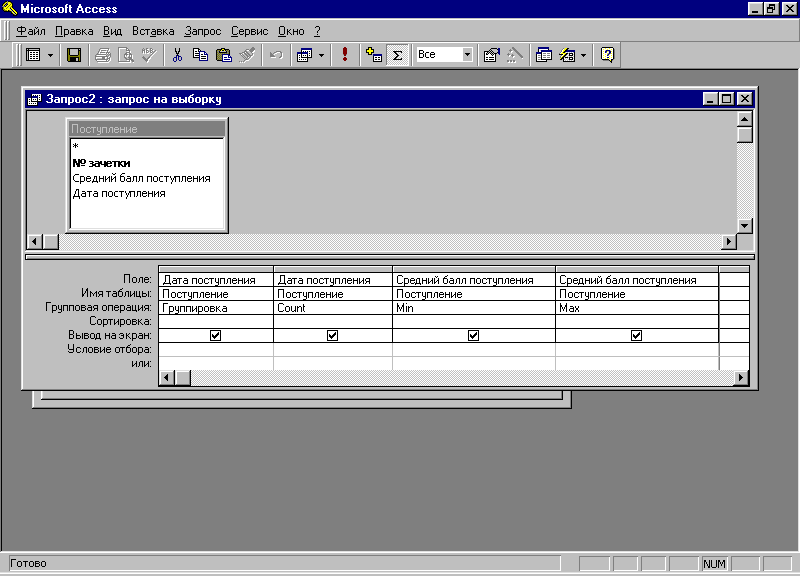The height and width of the screenshot is (576, 800).
Task: Open the Вид menu
Action: coord(112,31)
